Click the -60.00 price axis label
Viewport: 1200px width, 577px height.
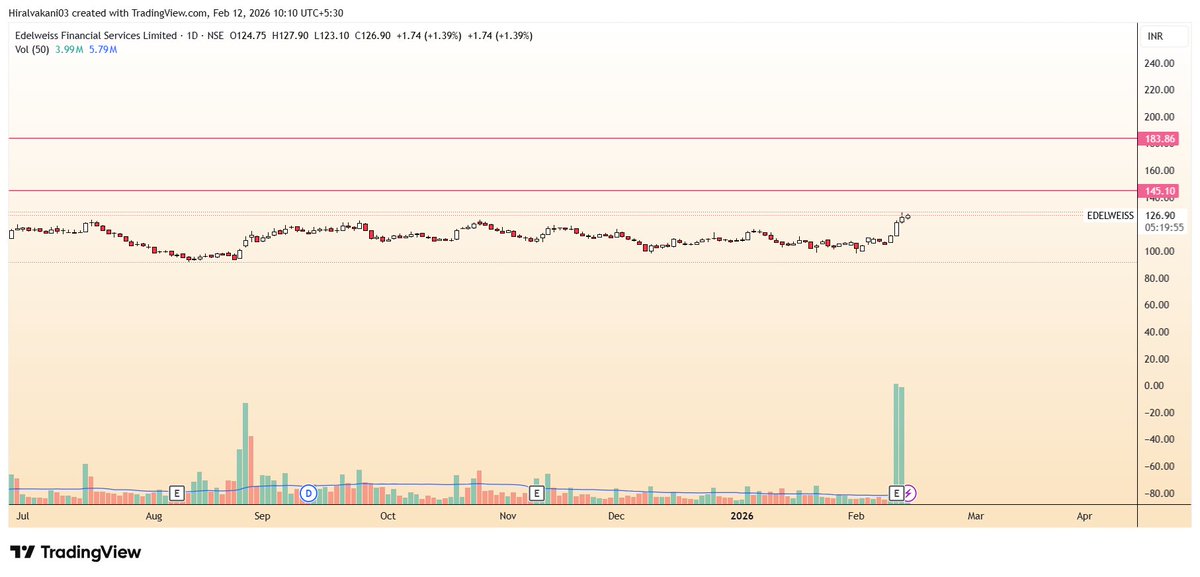coord(1159,466)
